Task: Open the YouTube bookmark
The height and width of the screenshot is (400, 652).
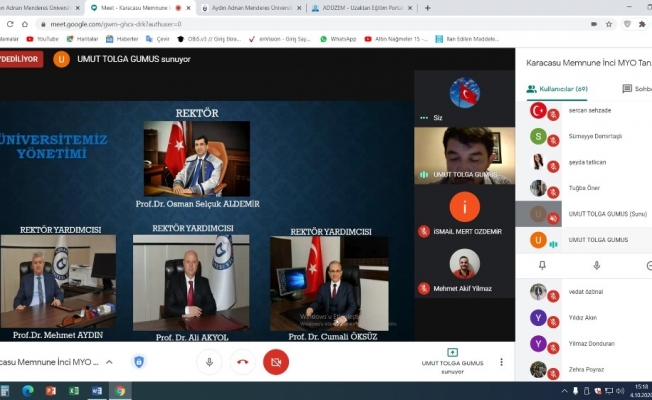Action: 42,39
